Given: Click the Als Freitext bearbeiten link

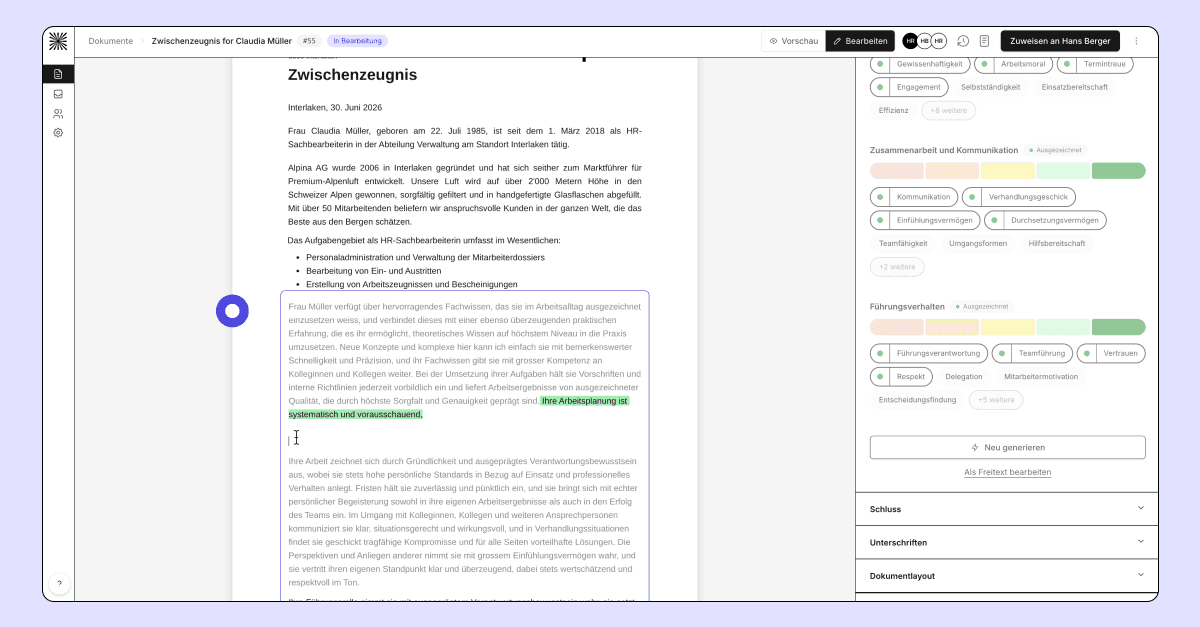Looking at the screenshot, I should 1007,472.
